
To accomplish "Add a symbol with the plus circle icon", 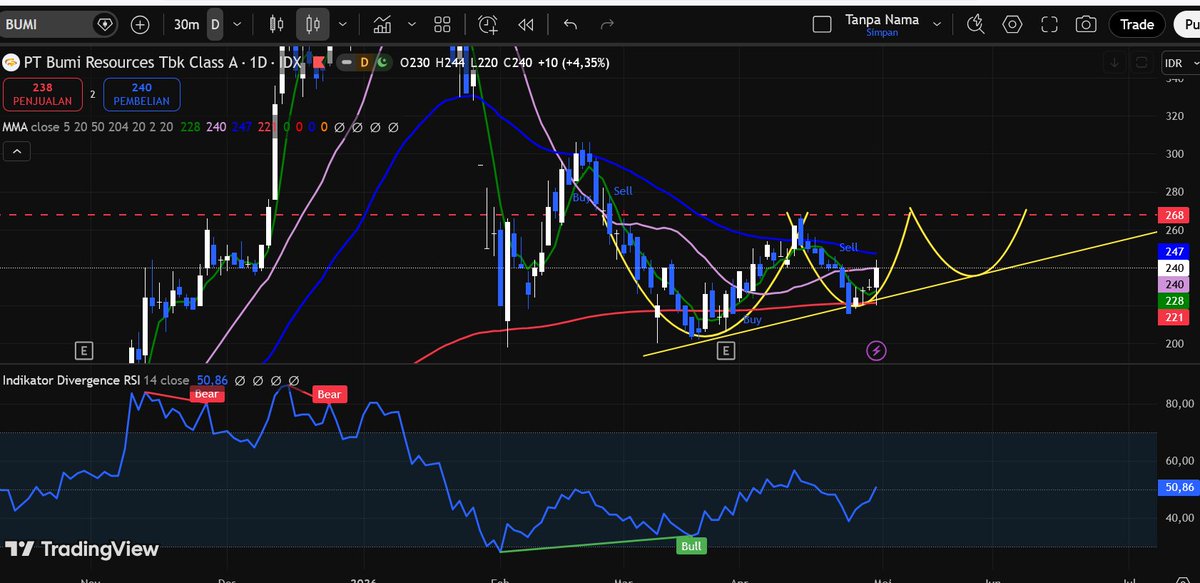I will click(140, 24).
